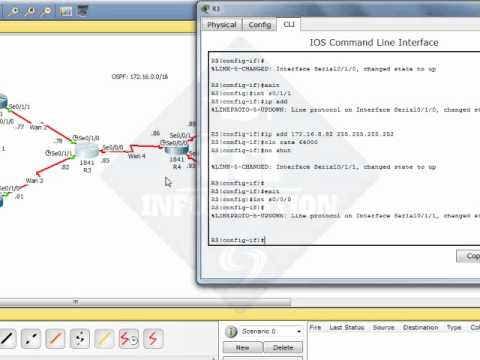Screen dimensions: 480x360
Task: Click the Wan 4 link label
Action: pos(137,156)
